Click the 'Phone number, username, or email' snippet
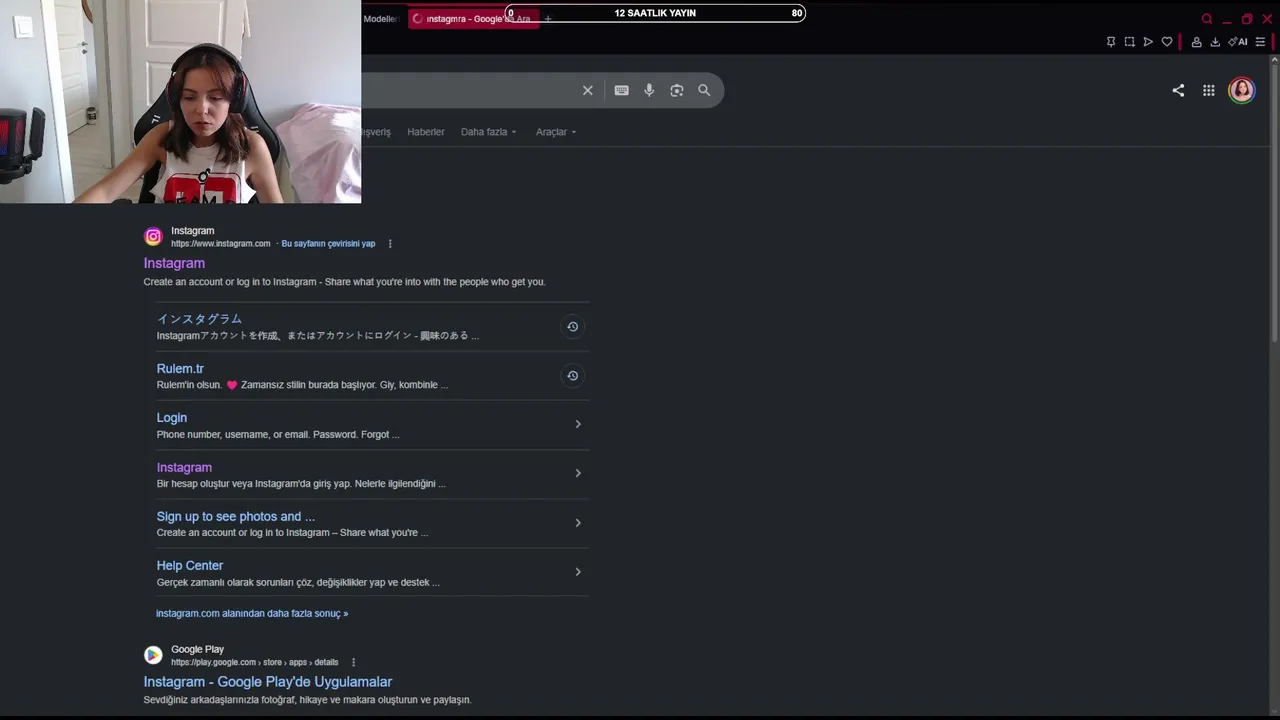Viewport: 1280px width, 720px height. click(278, 435)
